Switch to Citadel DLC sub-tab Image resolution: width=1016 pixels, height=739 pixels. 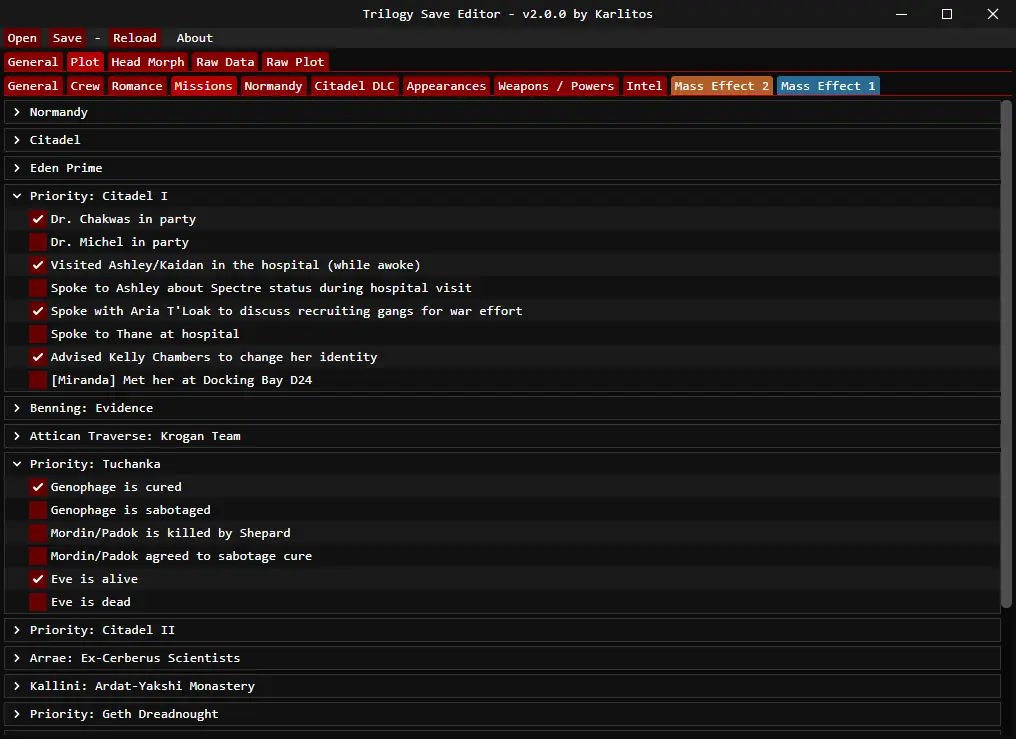(354, 85)
